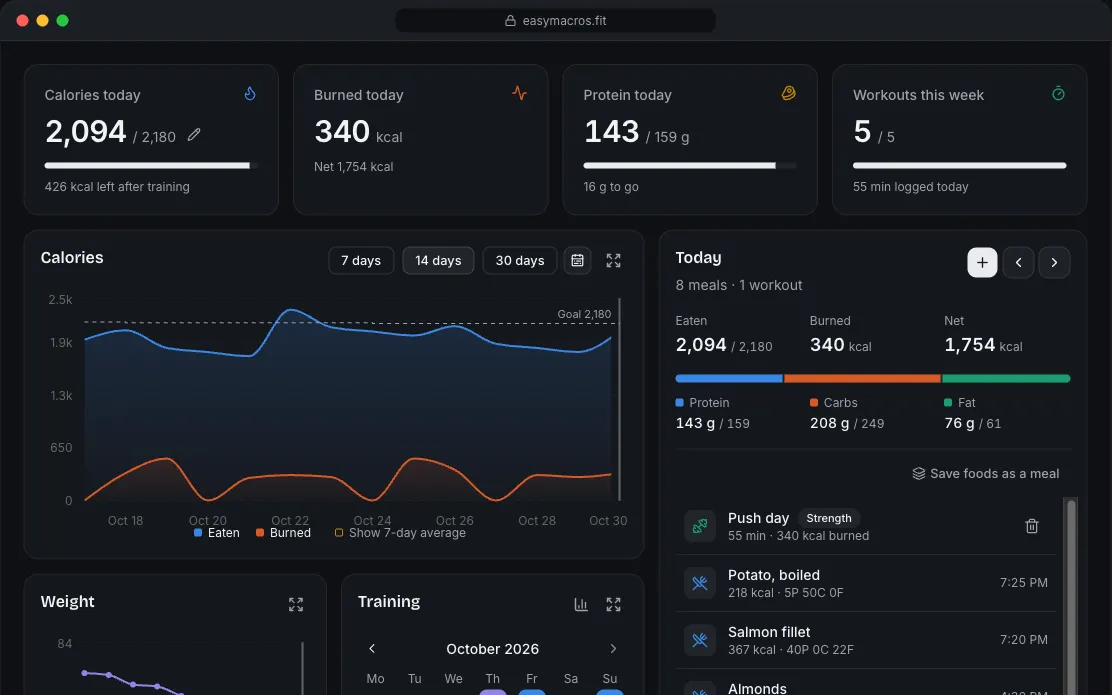Go to previous day in Today panel
The image size is (1112, 695).
pos(1018,262)
